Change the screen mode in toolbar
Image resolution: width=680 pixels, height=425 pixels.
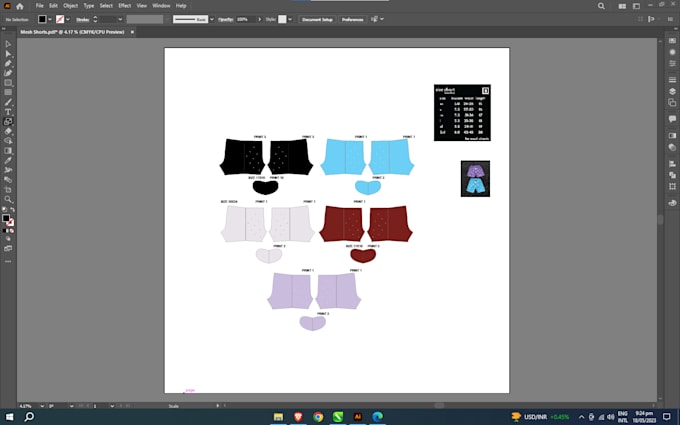point(8,248)
